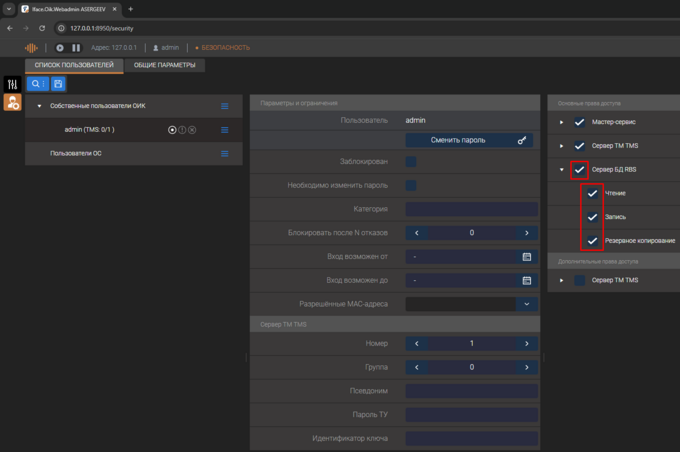Uncheck the Чтение permission checkbox
Image resolution: width=680 pixels, height=452 pixels.
[592, 193]
